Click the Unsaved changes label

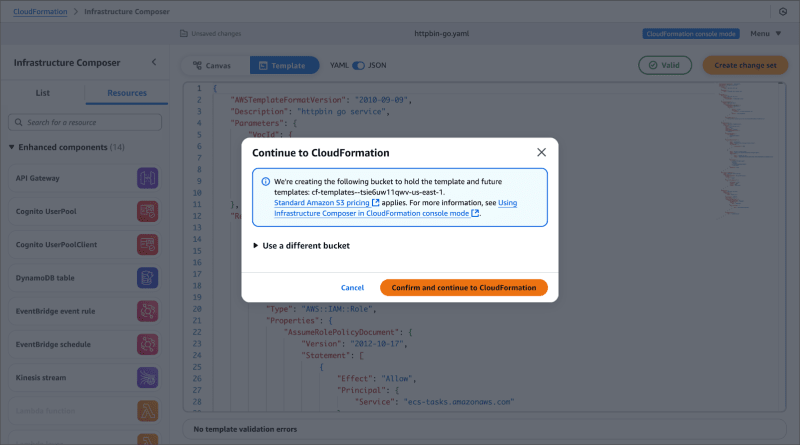point(216,34)
